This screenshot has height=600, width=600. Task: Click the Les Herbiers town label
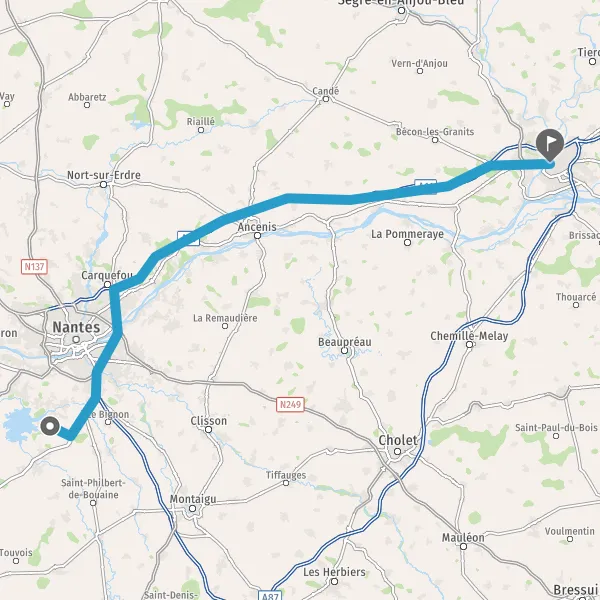tap(334, 572)
